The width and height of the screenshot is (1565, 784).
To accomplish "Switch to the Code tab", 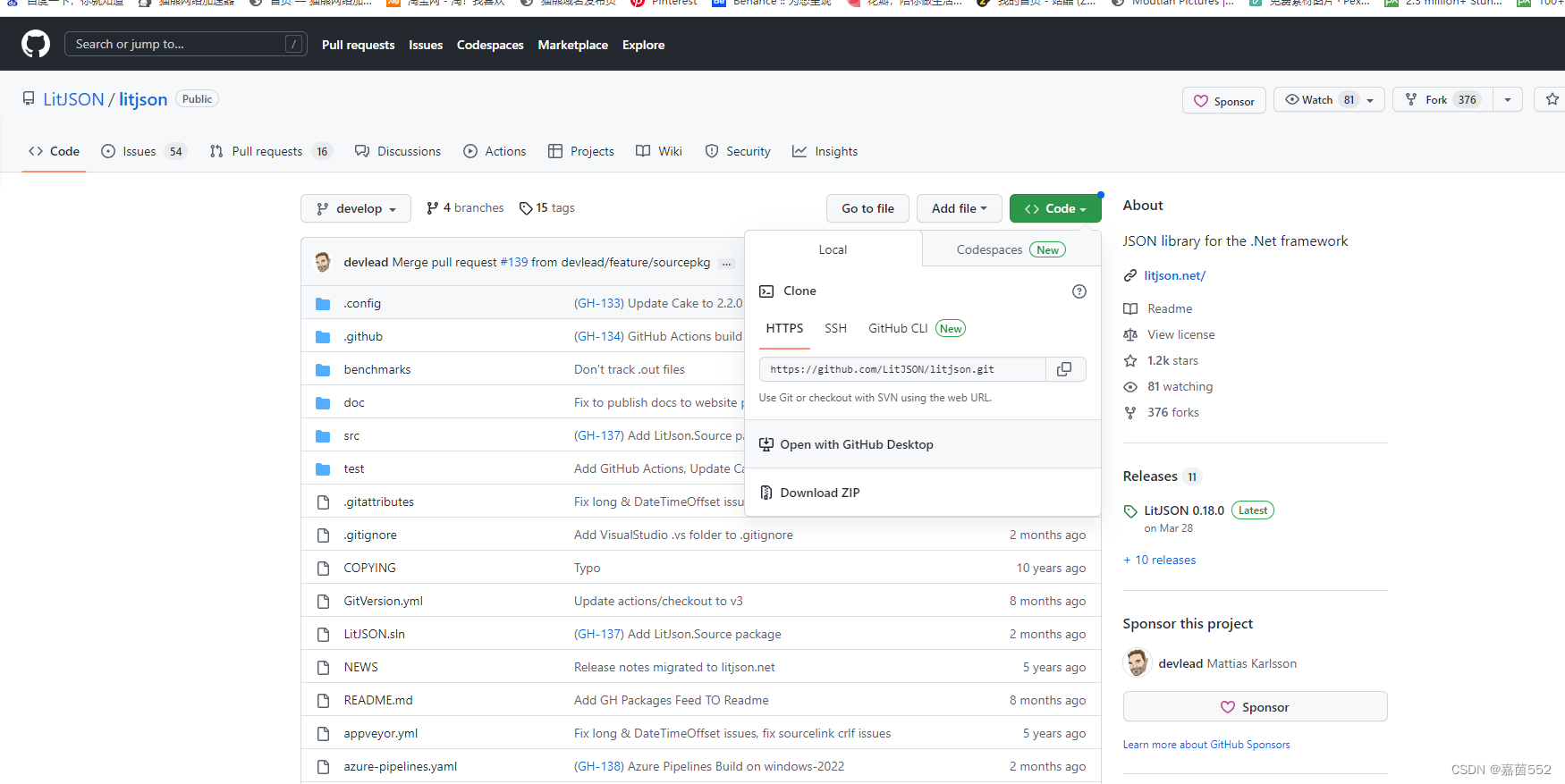I will coord(54,151).
